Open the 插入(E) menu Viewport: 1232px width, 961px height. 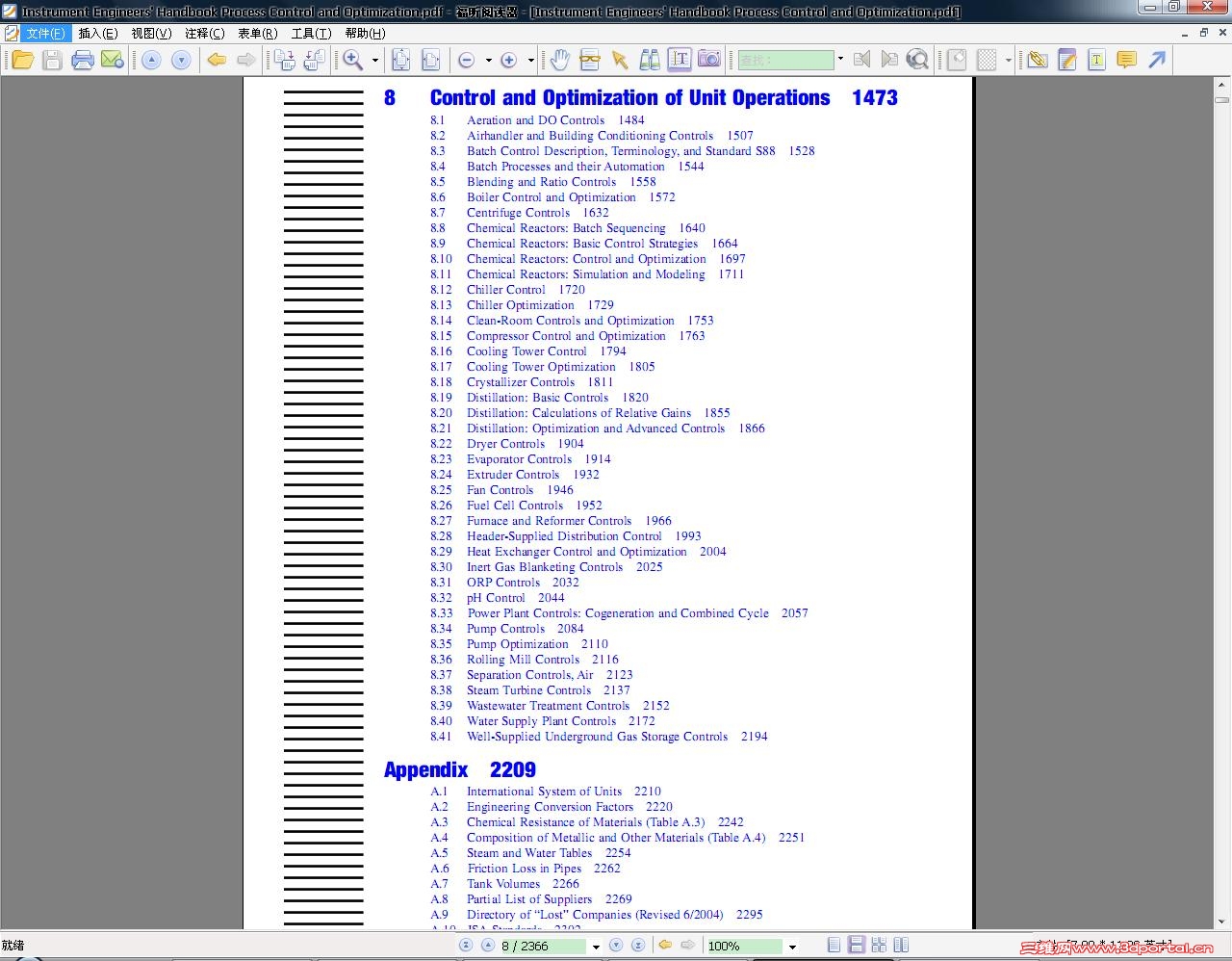coord(98,33)
